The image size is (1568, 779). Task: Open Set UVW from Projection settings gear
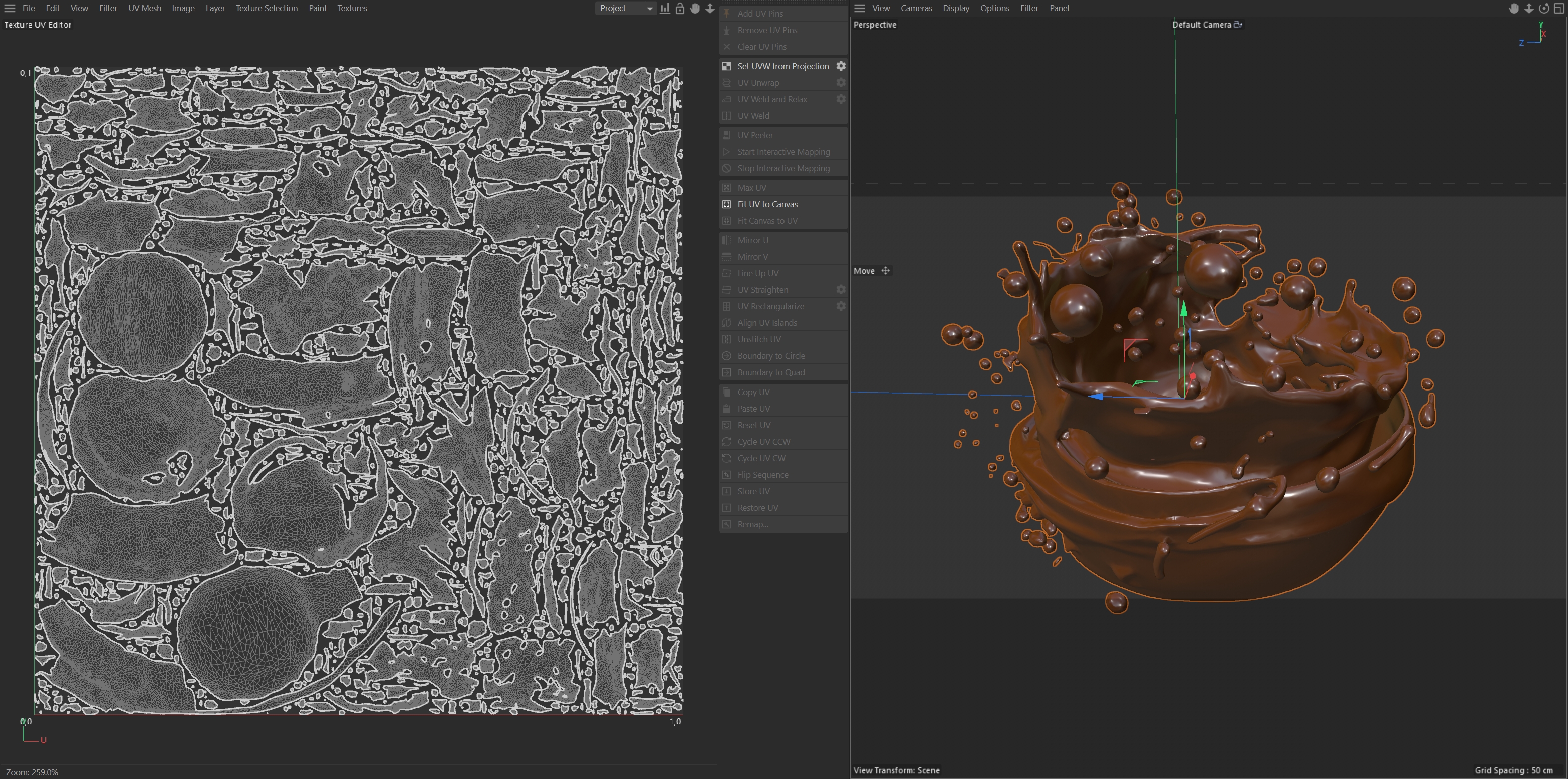[x=841, y=66]
